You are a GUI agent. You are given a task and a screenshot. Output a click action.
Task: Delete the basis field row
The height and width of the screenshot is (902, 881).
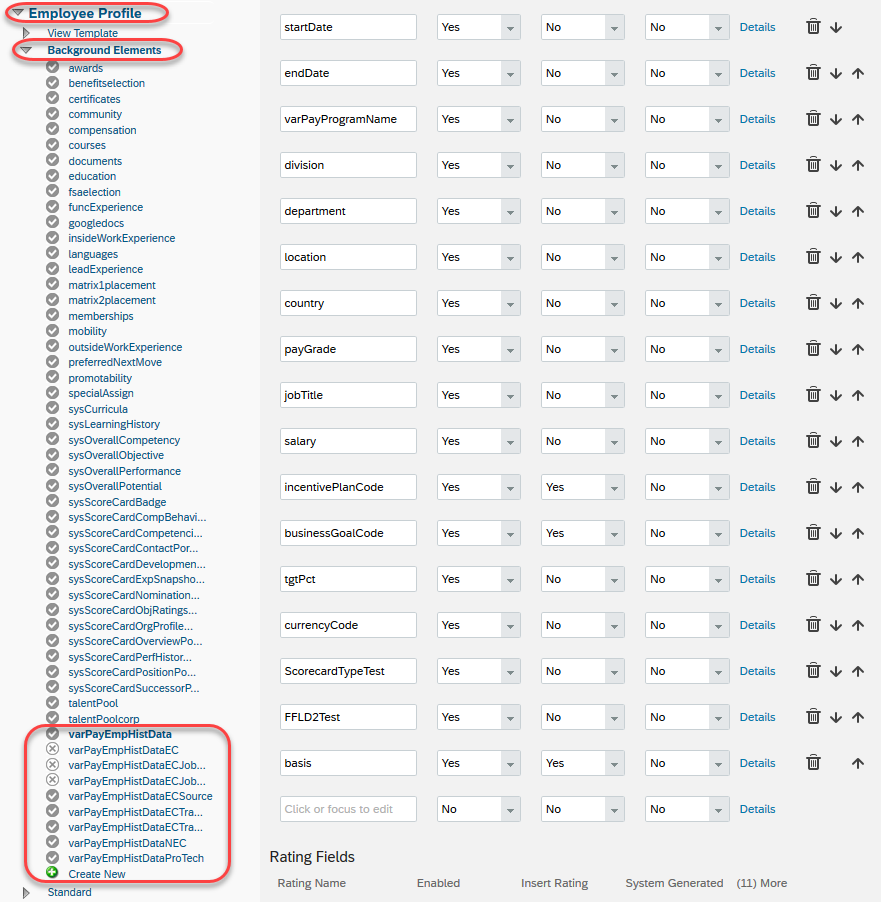pyautogui.click(x=813, y=763)
